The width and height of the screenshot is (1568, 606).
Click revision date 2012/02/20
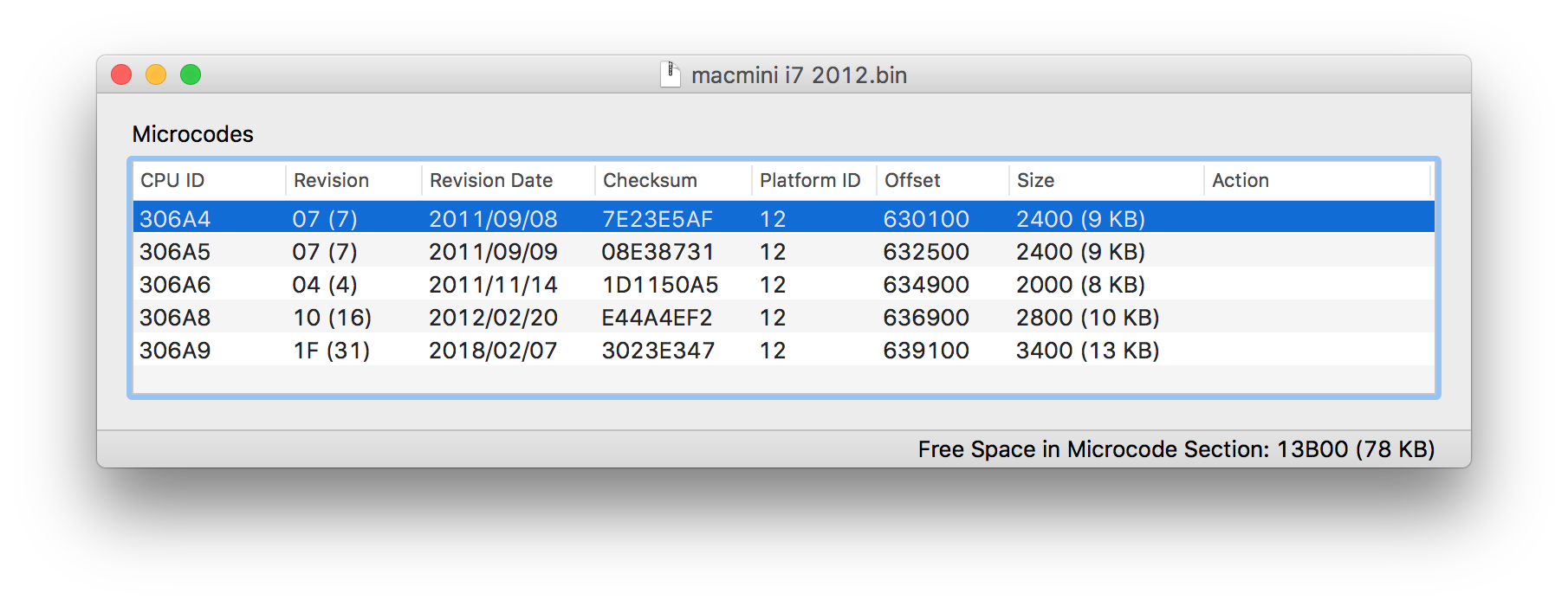(x=493, y=318)
